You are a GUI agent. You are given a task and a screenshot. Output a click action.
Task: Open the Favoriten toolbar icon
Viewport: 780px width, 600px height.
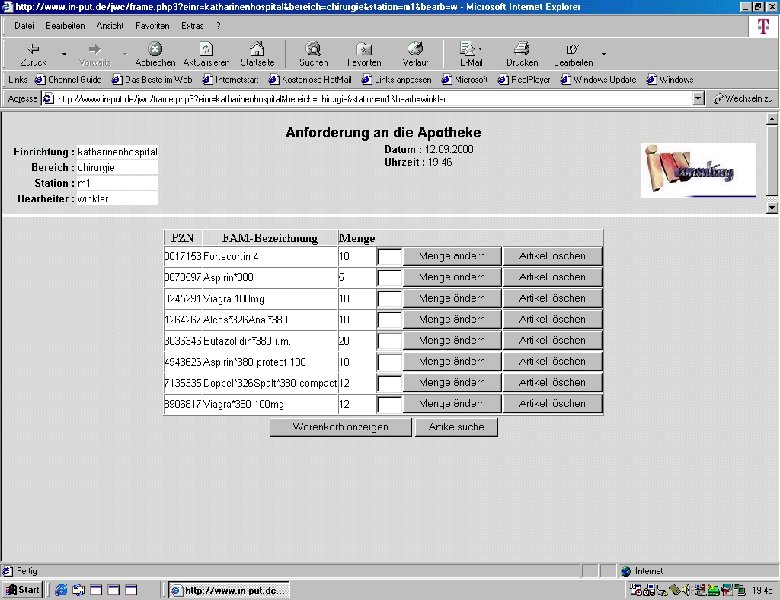pos(364,54)
